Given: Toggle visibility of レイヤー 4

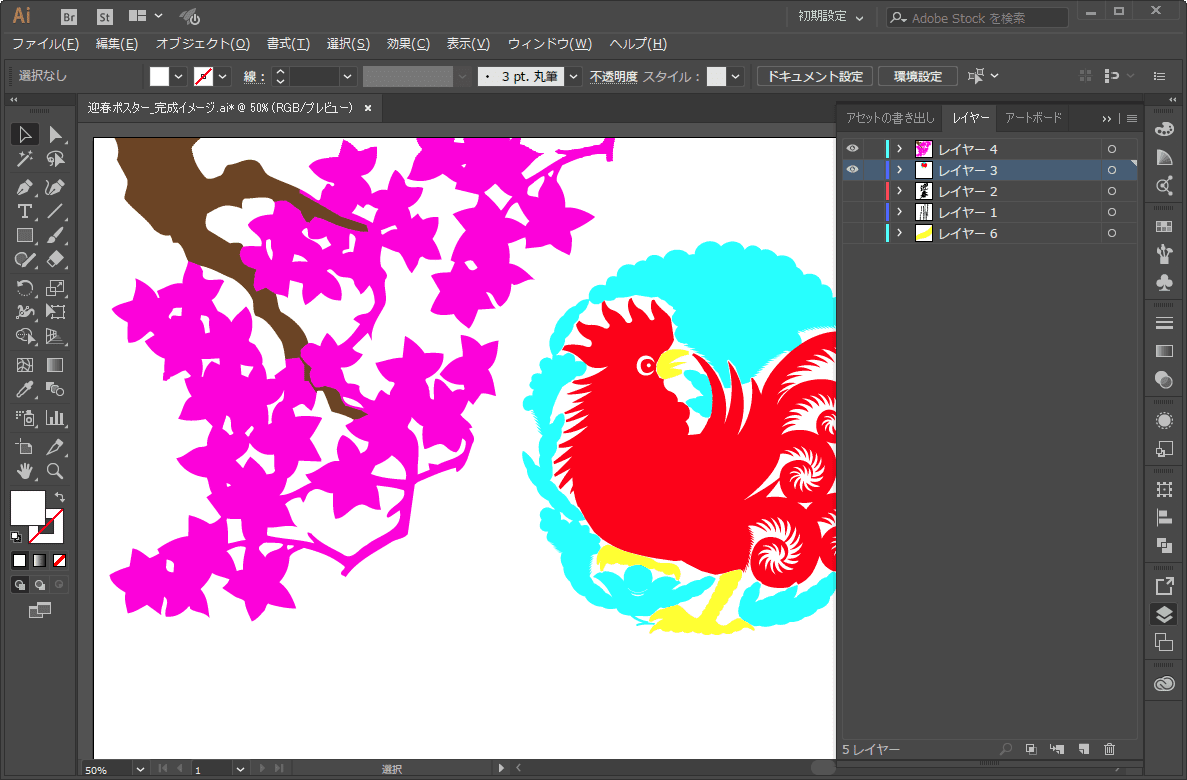Looking at the screenshot, I should [x=852, y=148].
